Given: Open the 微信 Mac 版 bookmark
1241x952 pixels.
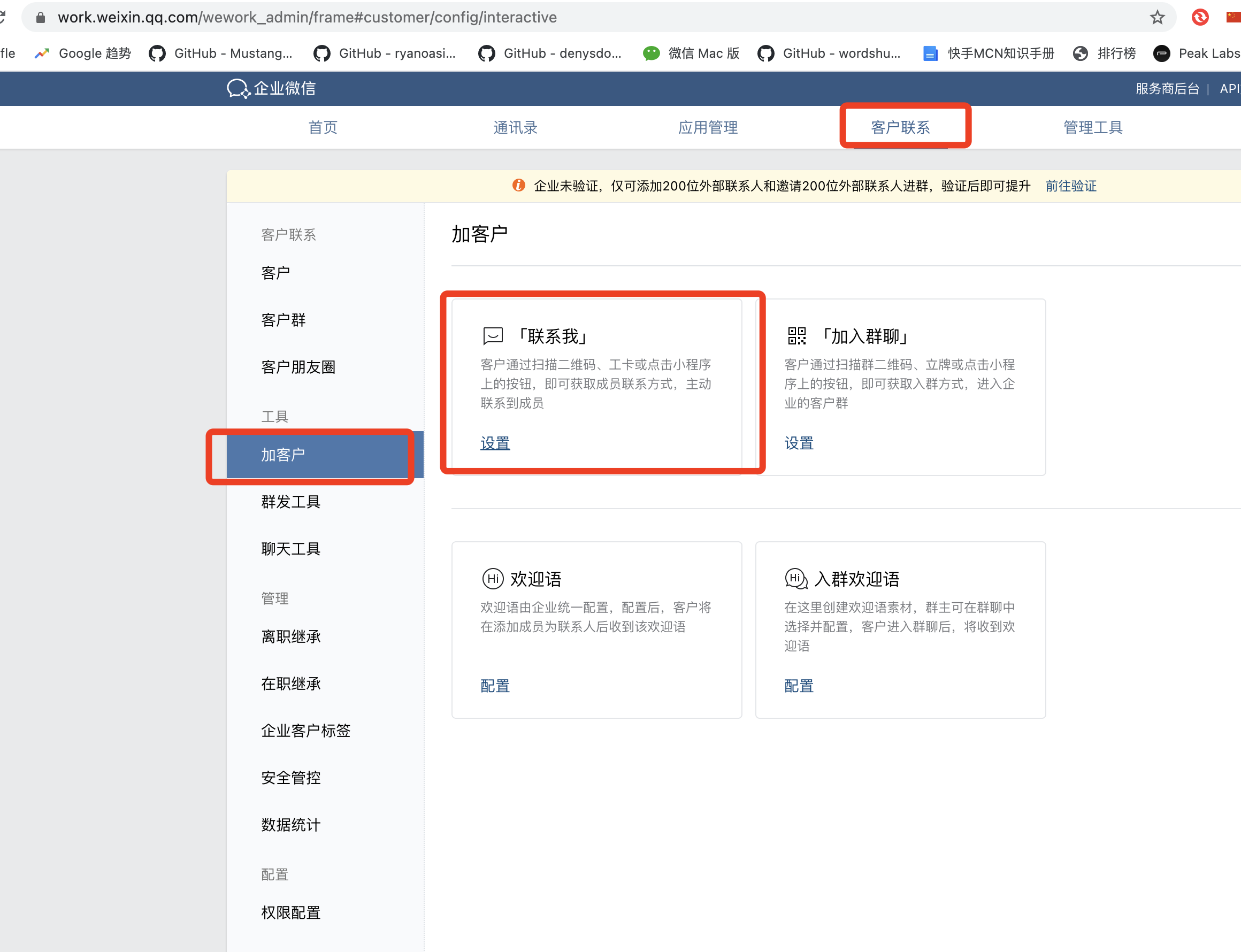Looking at the screenshot, I should (691, 53).
